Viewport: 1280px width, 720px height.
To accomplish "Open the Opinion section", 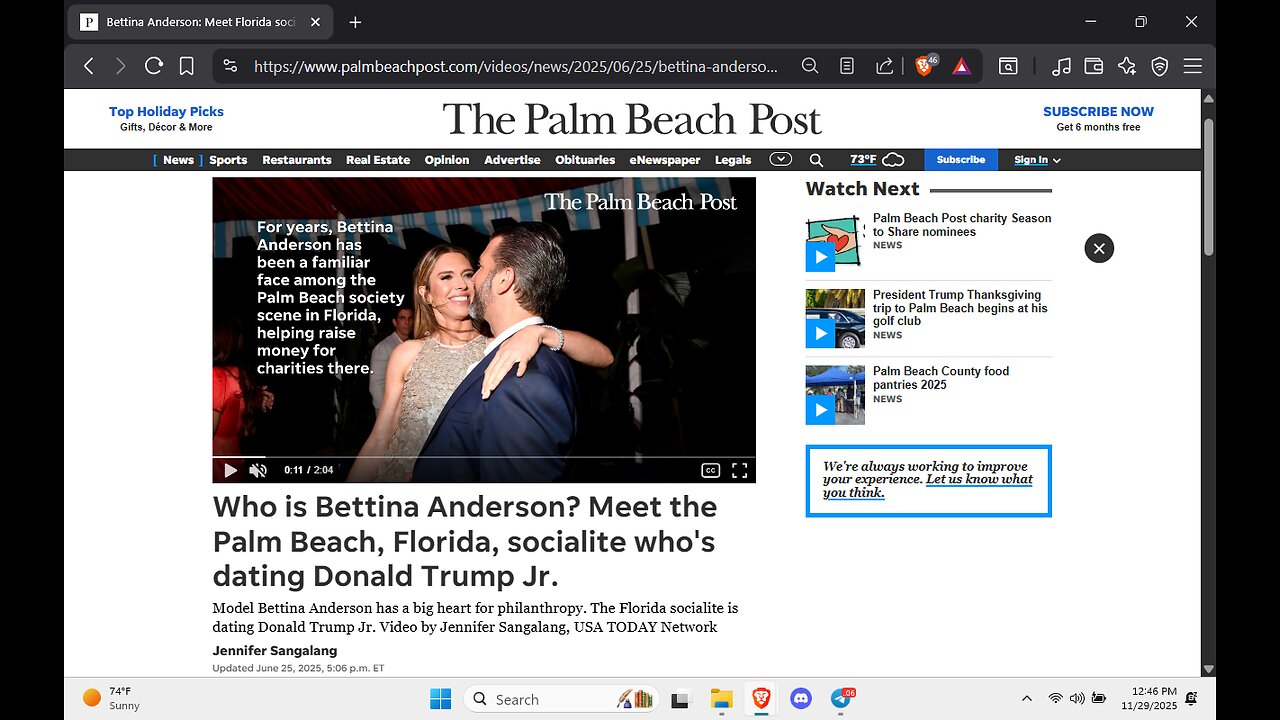I will [447, 160].
